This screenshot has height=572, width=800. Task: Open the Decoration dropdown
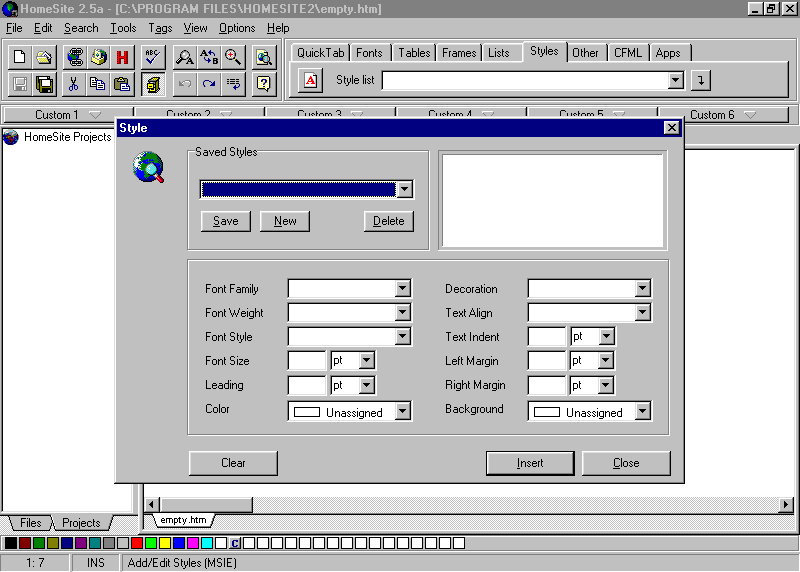coord(642,288)
